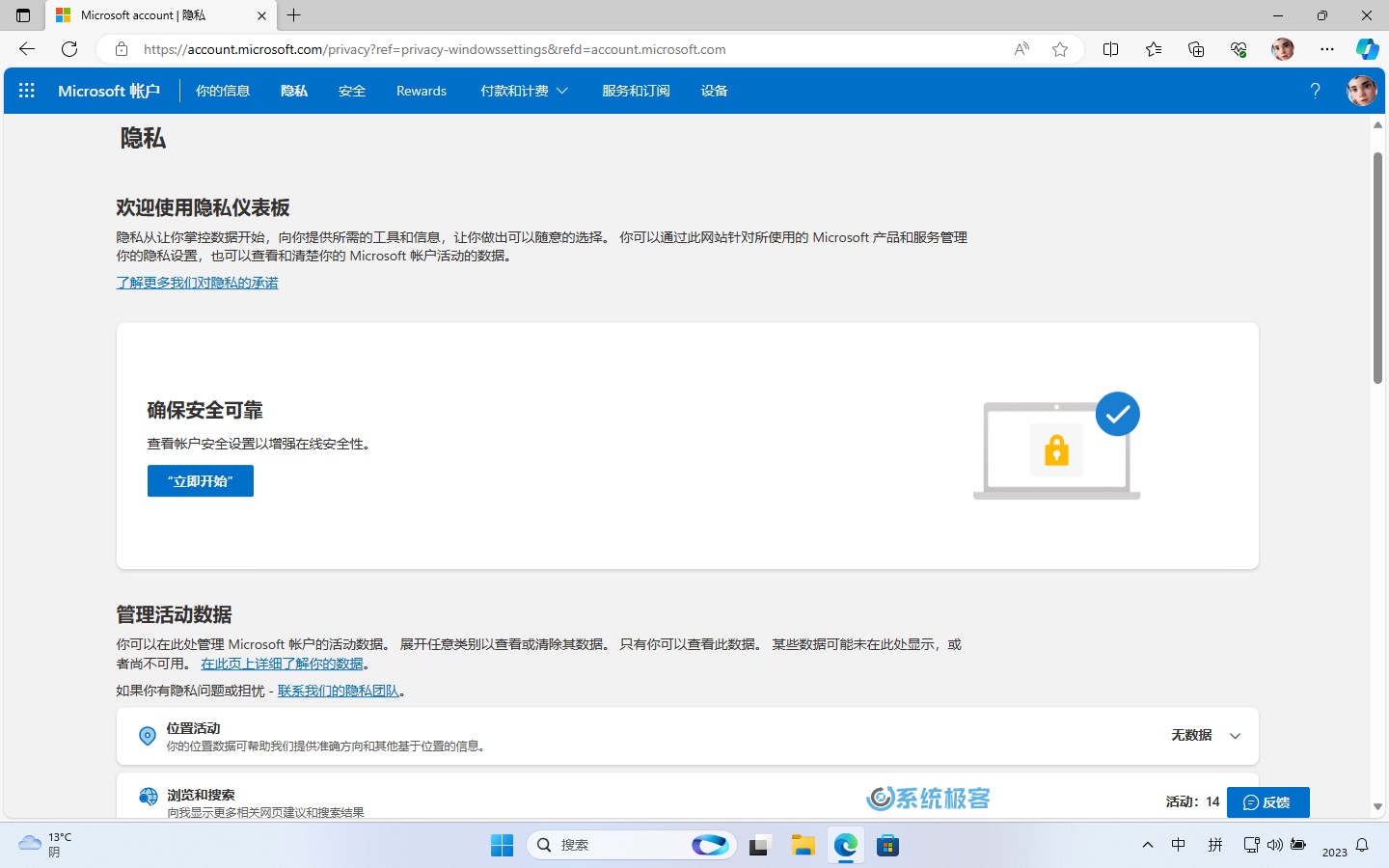1389x868 pixels.
Task: Refresh the page with the reload icon
Action: [x=69, y=49]
